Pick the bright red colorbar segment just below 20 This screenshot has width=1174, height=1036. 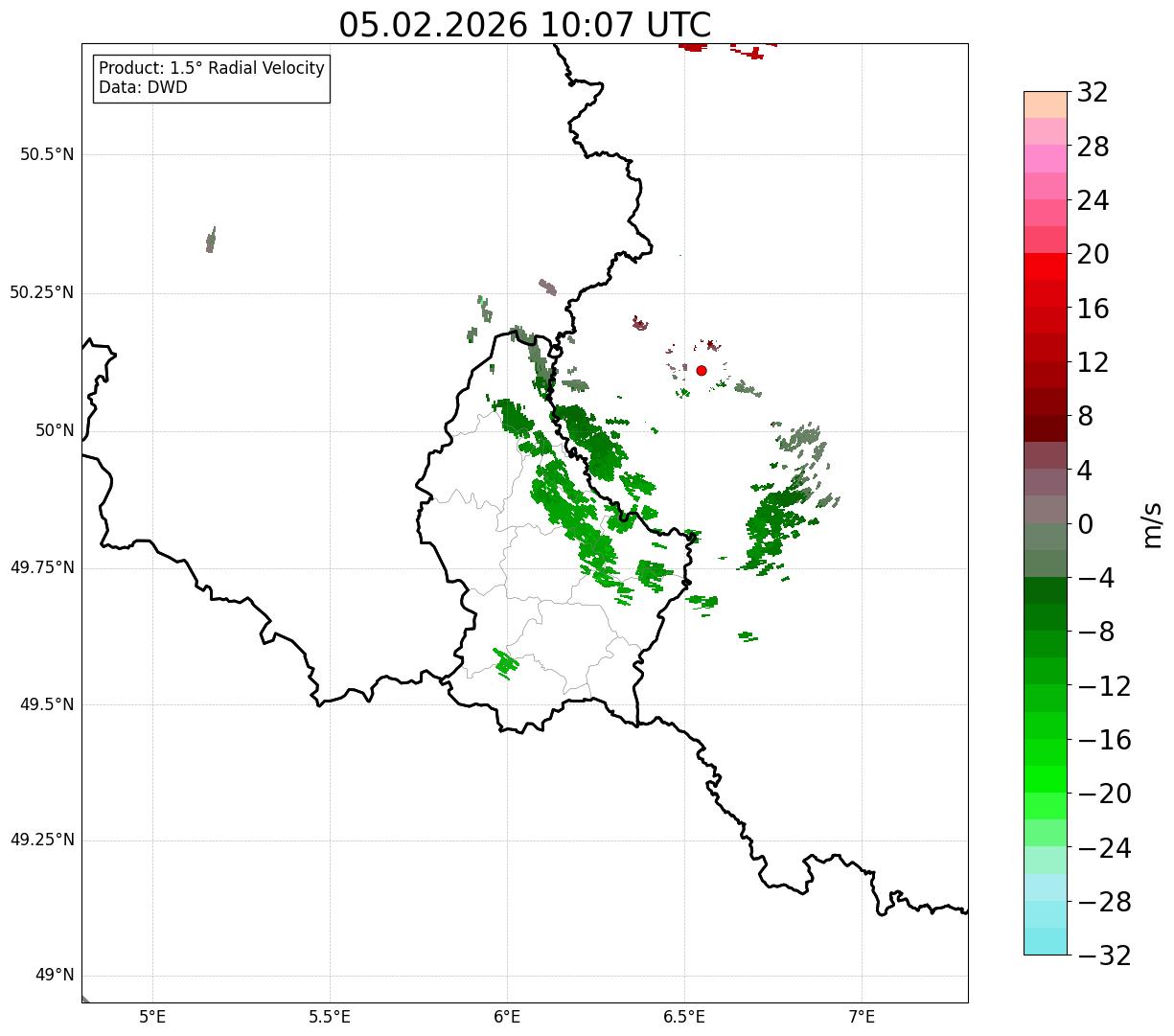tap(1046, 266)
